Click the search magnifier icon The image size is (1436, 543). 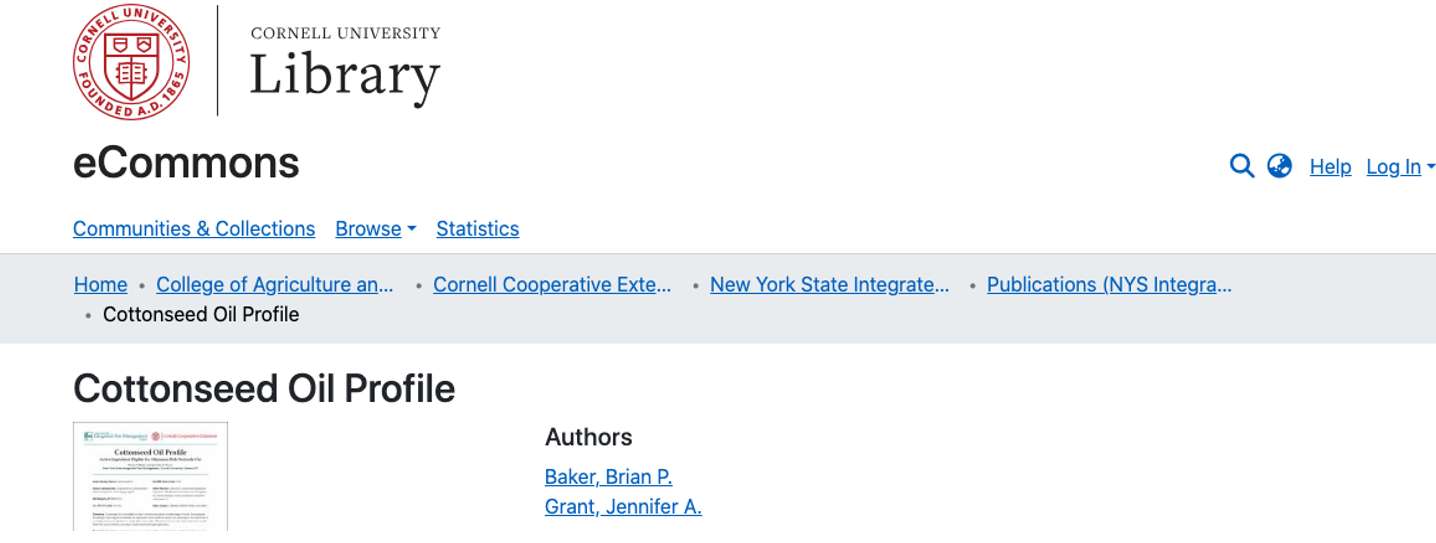1241,166
